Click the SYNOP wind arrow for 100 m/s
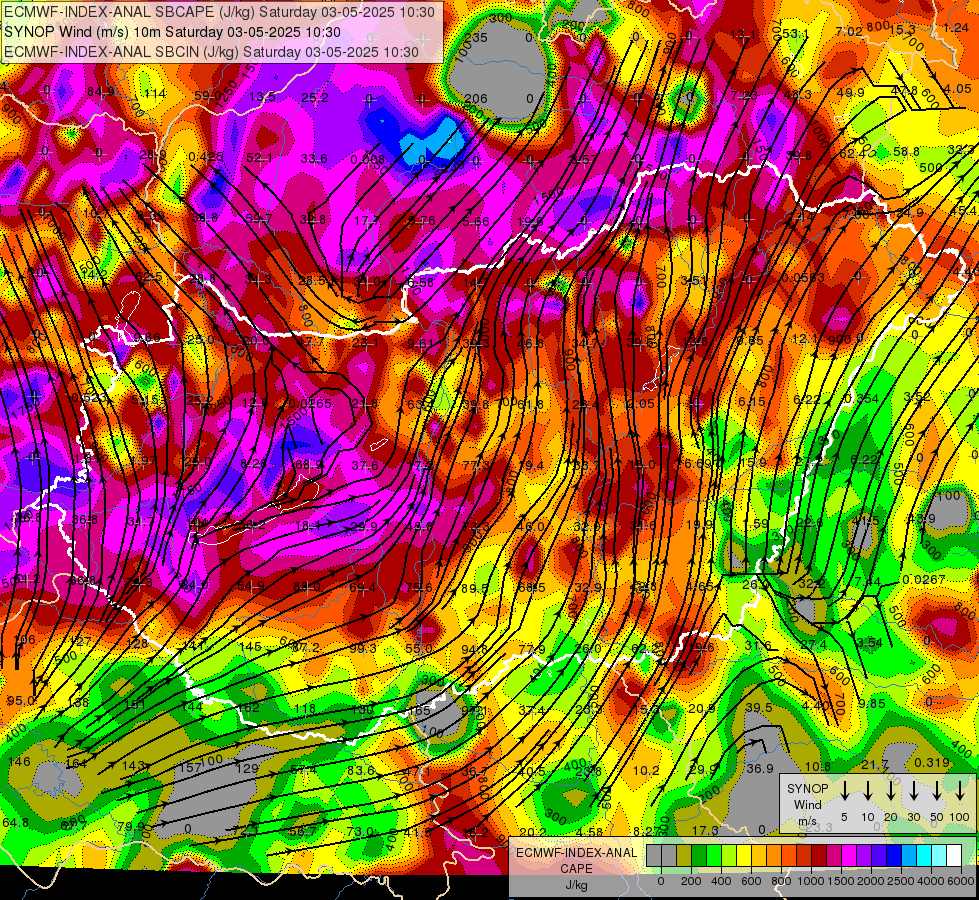 click(x=960, y=790)
